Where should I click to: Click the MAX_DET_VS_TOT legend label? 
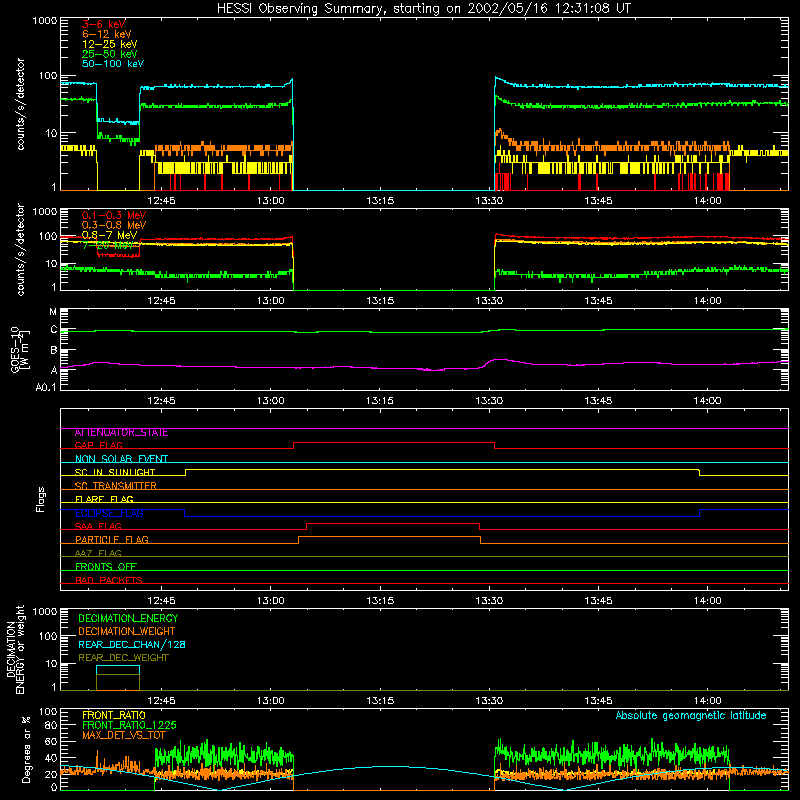point(123,735)
